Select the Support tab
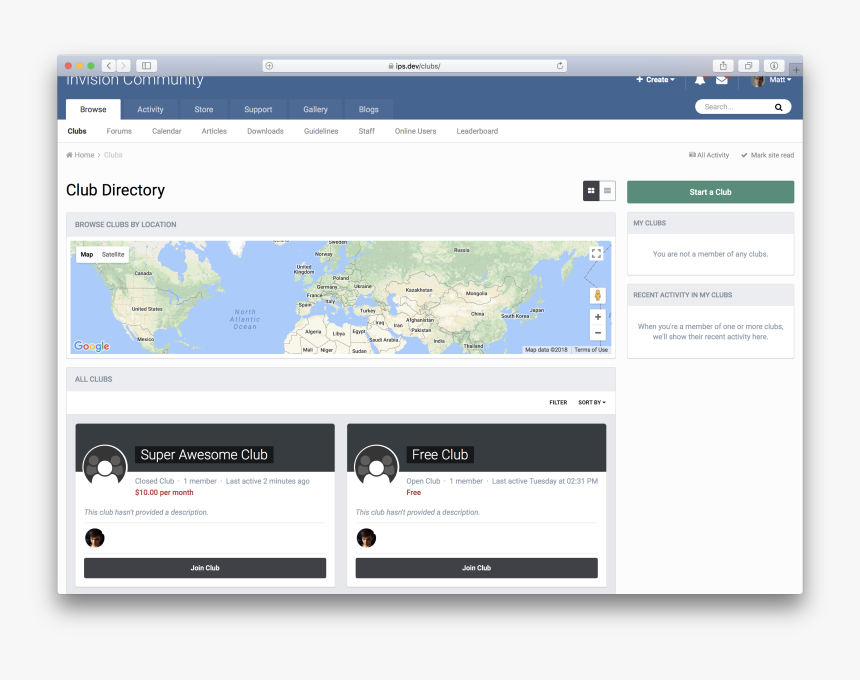 [x=258, y=109]
